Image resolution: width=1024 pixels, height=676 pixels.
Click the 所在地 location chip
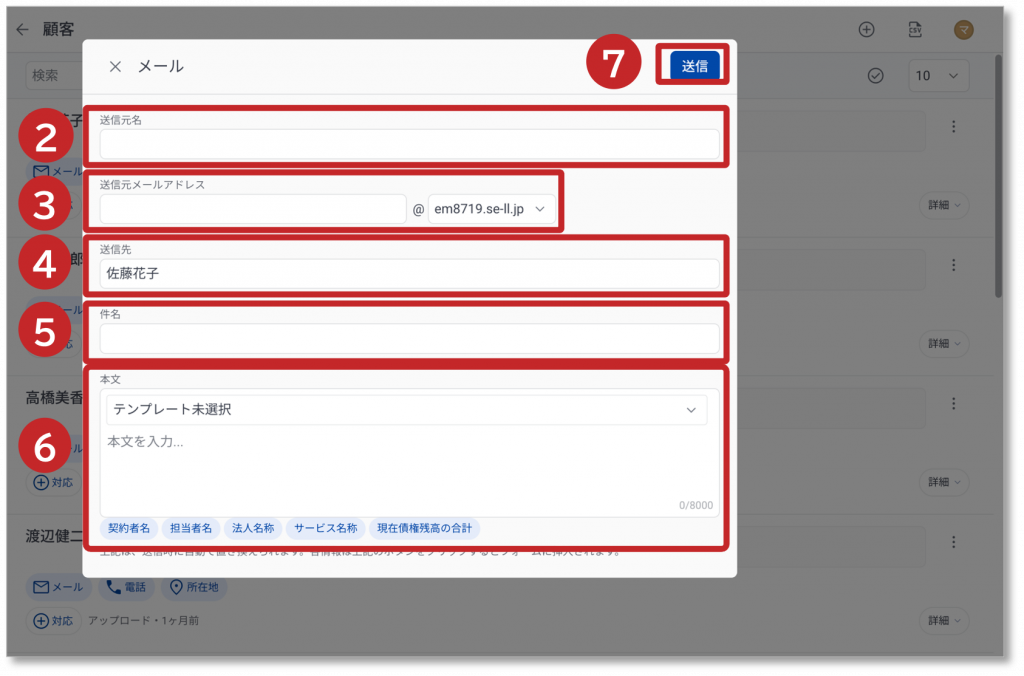194,587
